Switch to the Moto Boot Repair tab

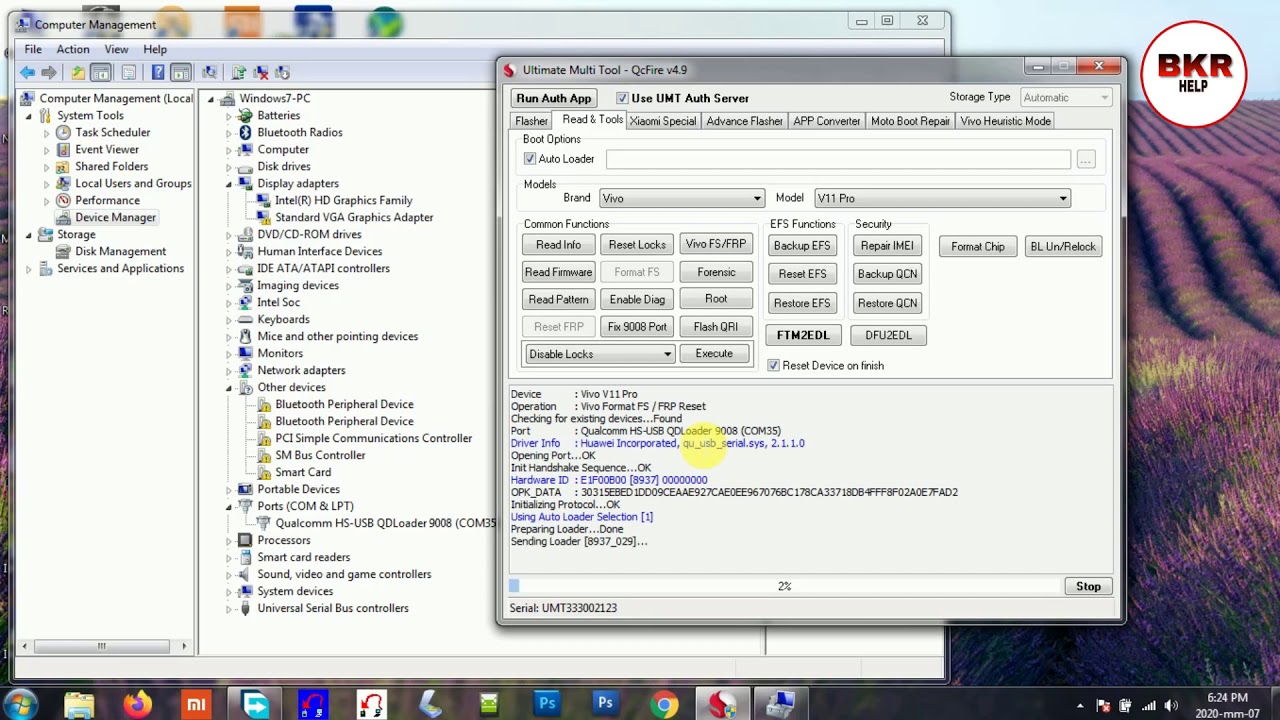(910, 121)
